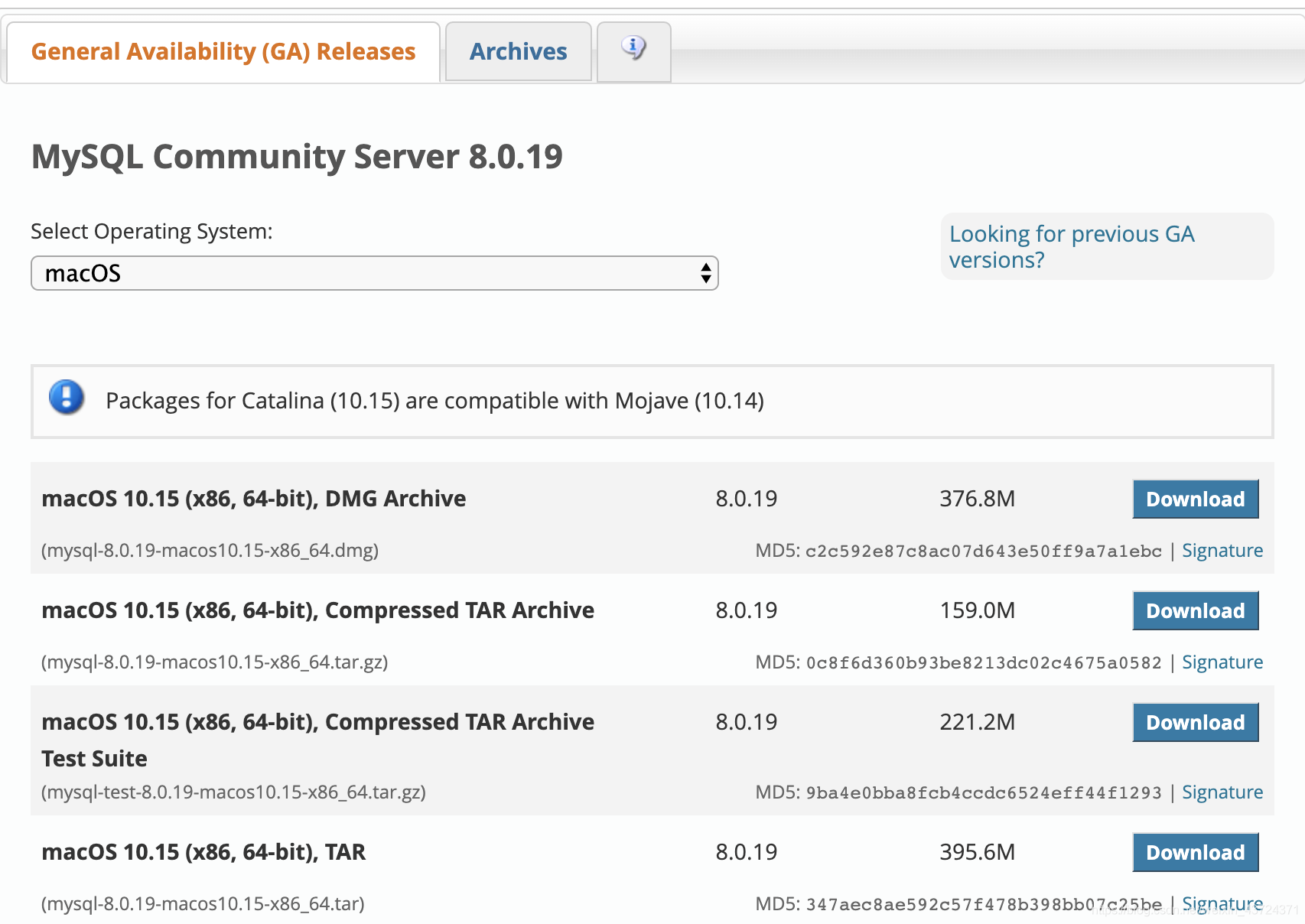Click the 376.8M size value
The width and height of the screenshot is (1305, 924).
[977, 499]
